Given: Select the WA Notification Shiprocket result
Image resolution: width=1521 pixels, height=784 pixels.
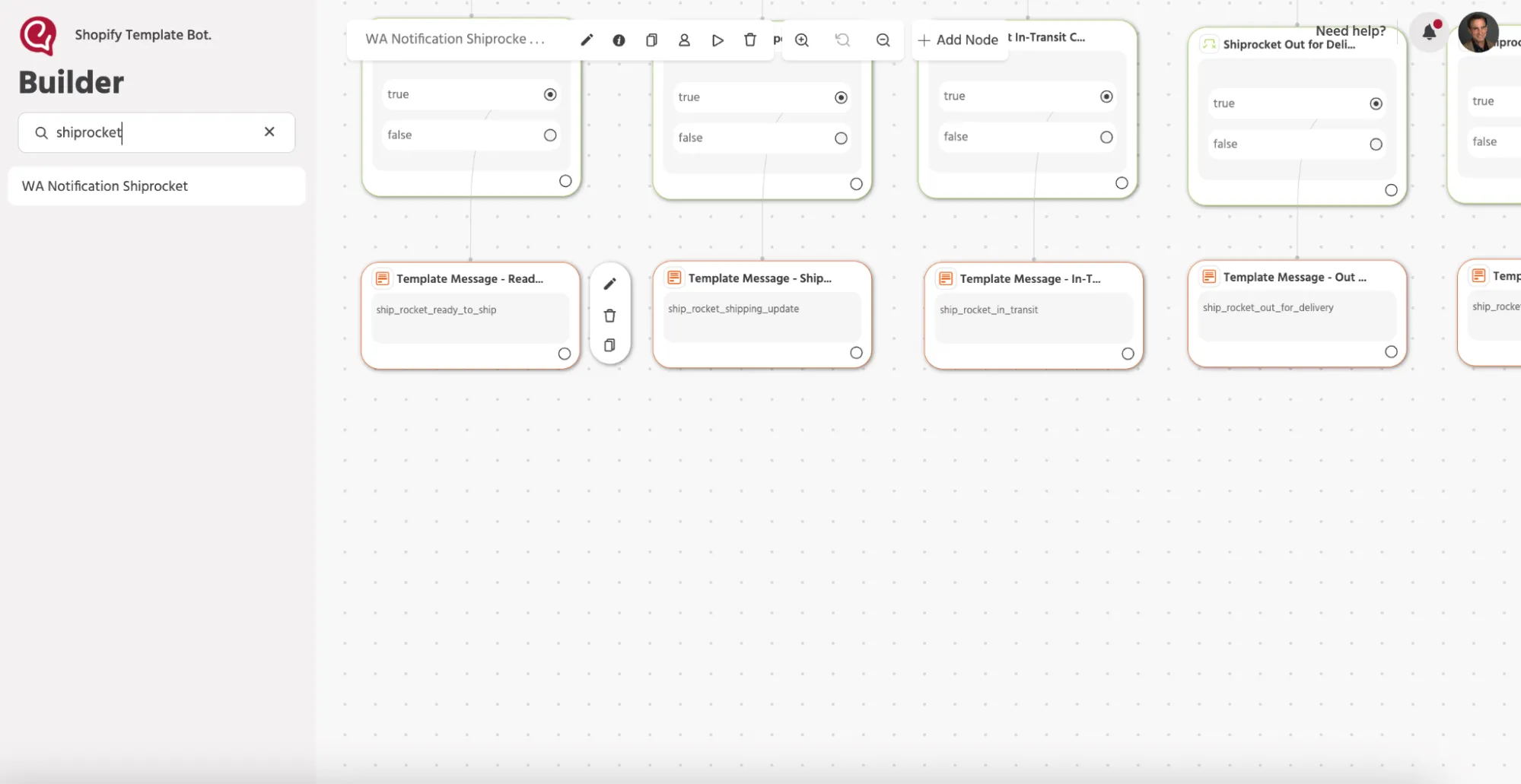Looking at the screenshot, I should (156, 186).
